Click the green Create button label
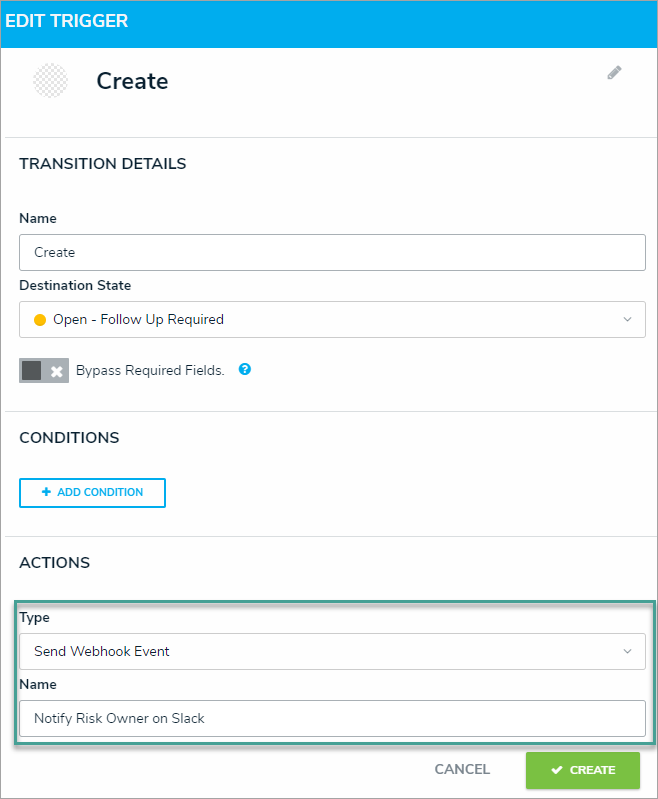 [592, 770]
